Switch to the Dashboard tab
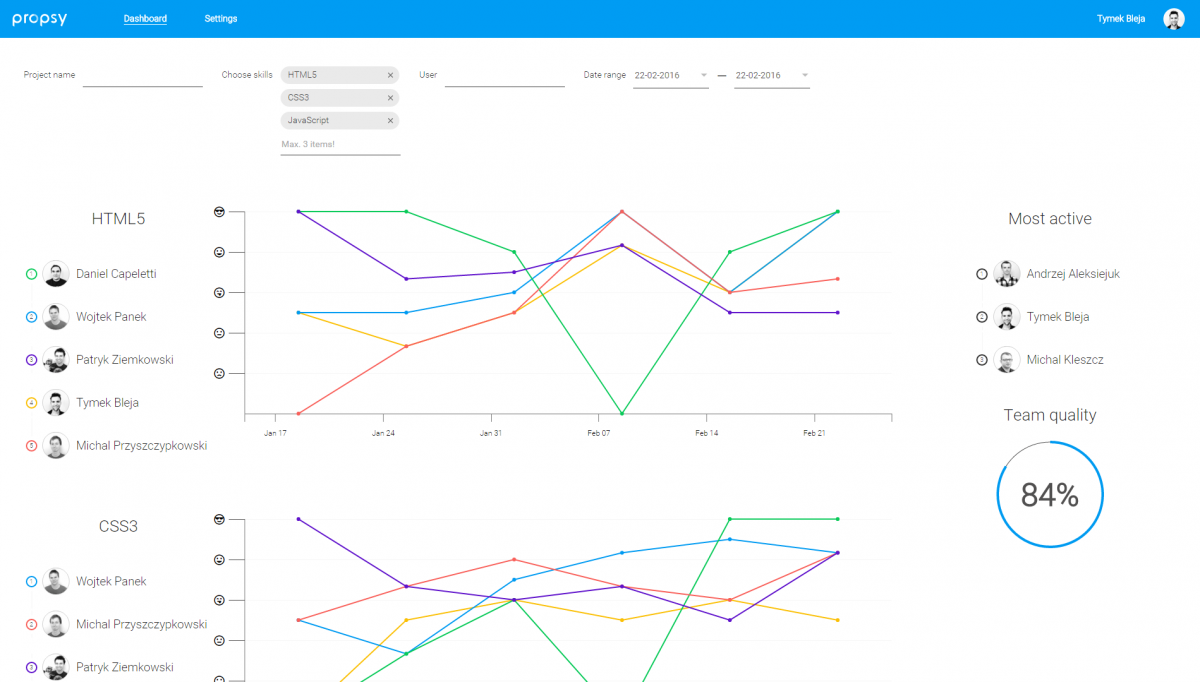 (x=145, y=19)
